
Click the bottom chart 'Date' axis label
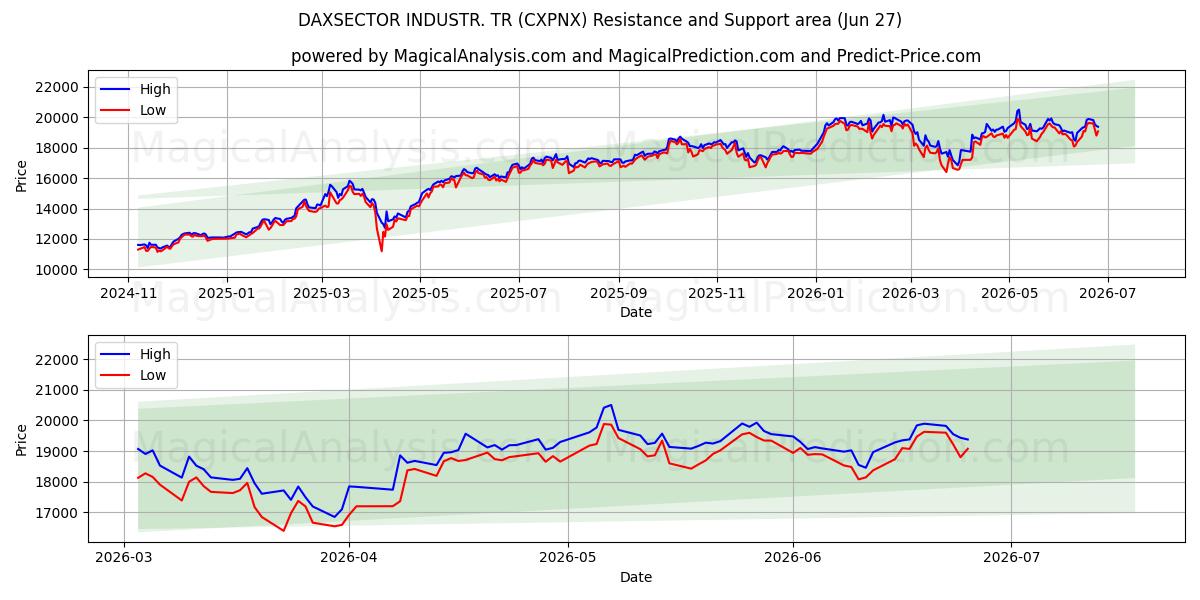tap(636, 577)
